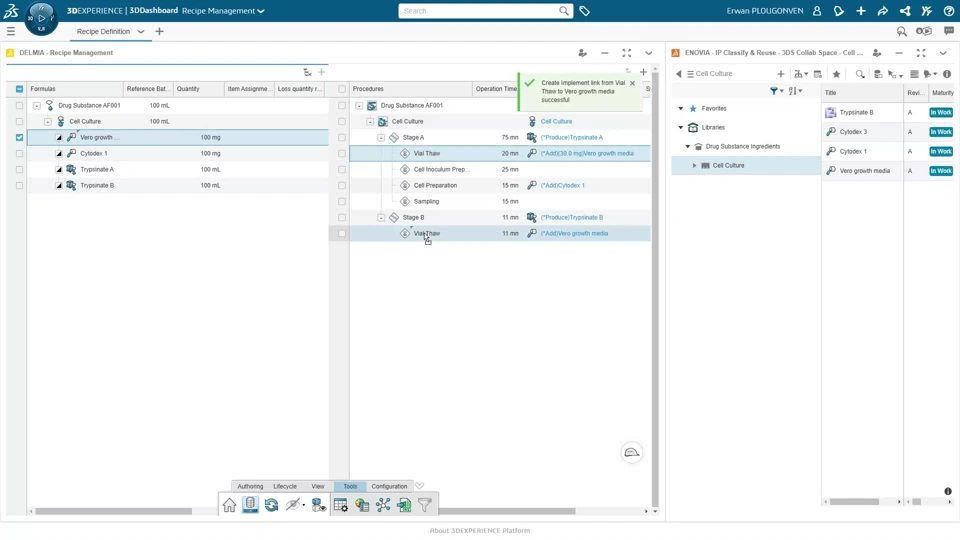
Task: Switch to the Authoring tab
Action: point(250,486)
